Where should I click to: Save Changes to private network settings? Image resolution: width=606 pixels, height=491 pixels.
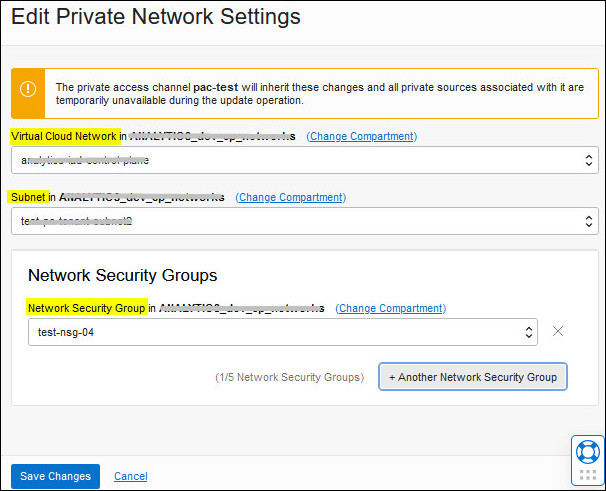pyautogui.click(x=55, y=476)
